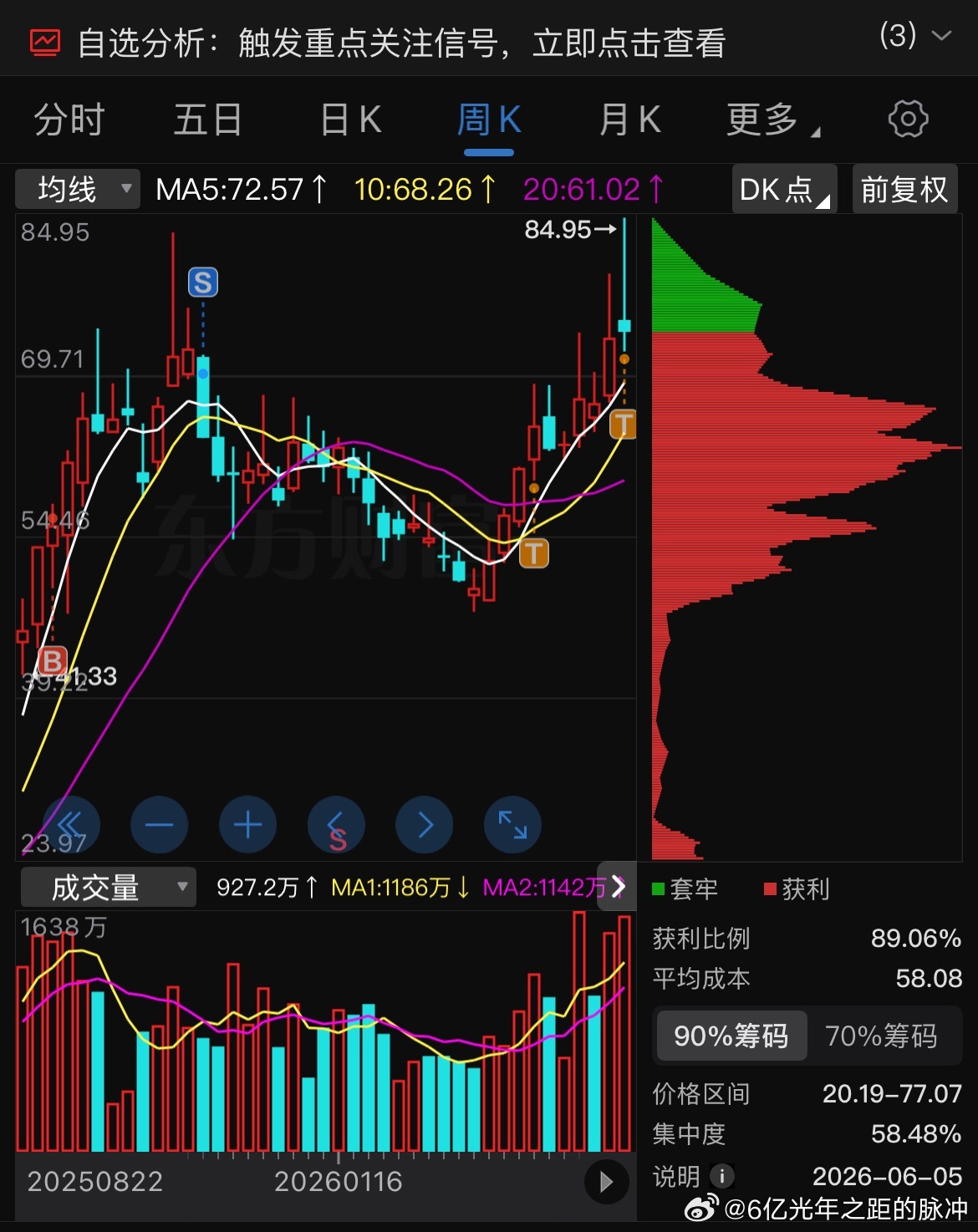Expand volume indicators with white chevron arrow
The height and width of the screenshot is (1232, 978).
pos(618,887)
